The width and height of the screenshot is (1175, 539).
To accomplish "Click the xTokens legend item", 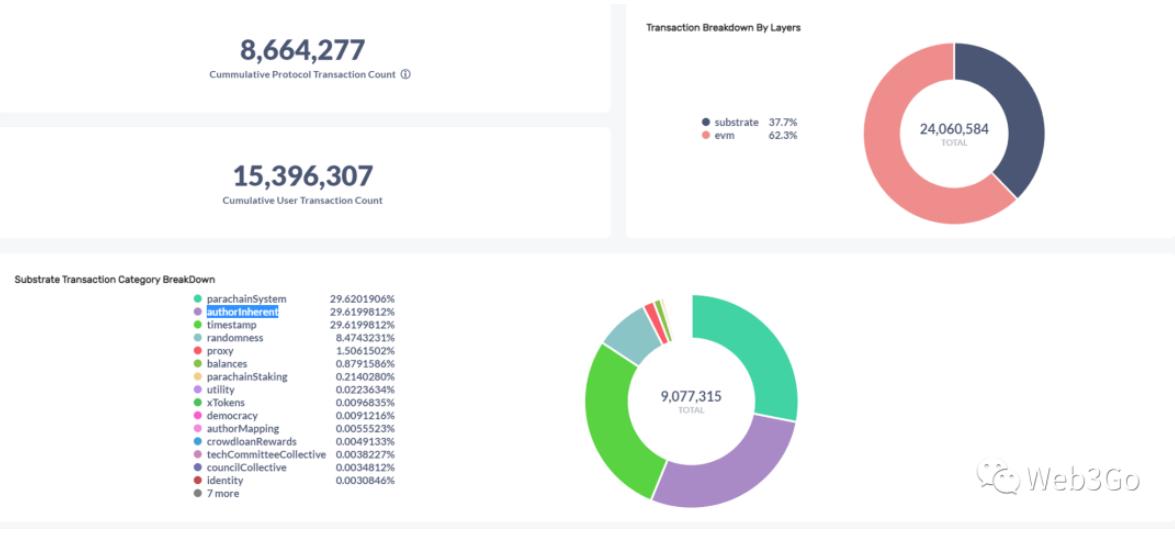I will (225, 403).
